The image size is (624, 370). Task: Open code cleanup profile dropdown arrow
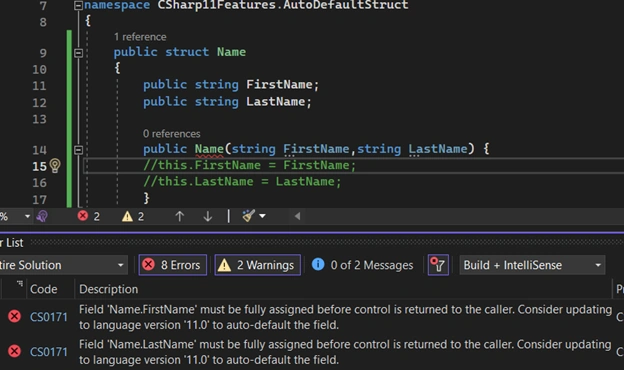coord(262,216)
